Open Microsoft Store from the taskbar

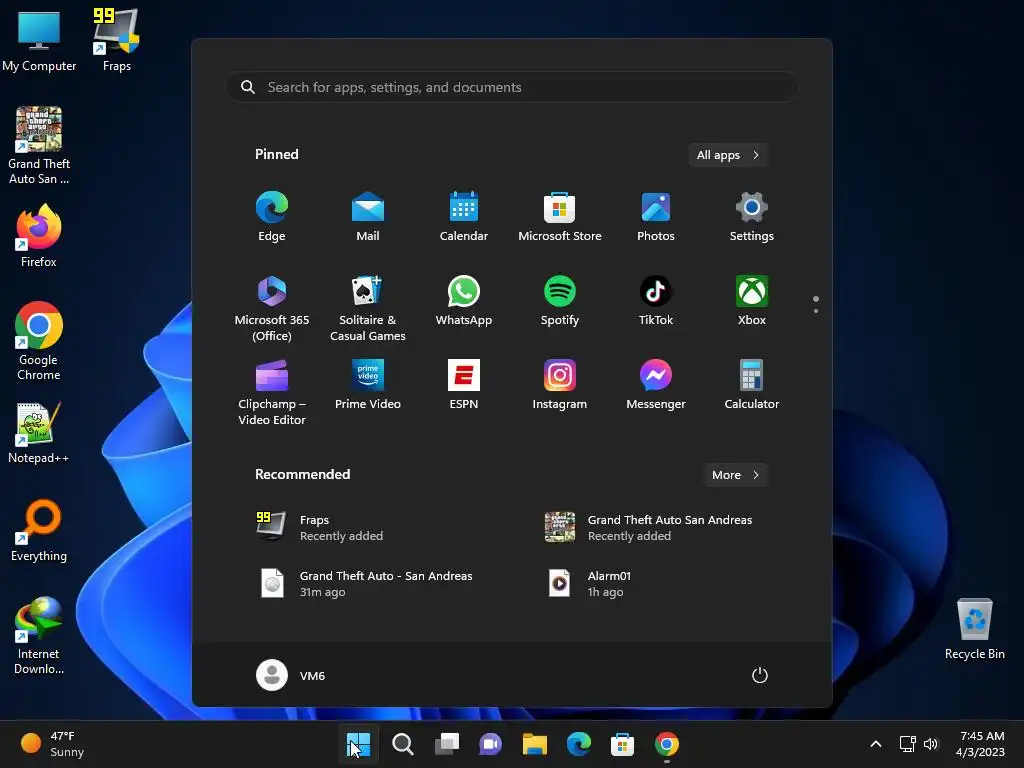point(622,744)
